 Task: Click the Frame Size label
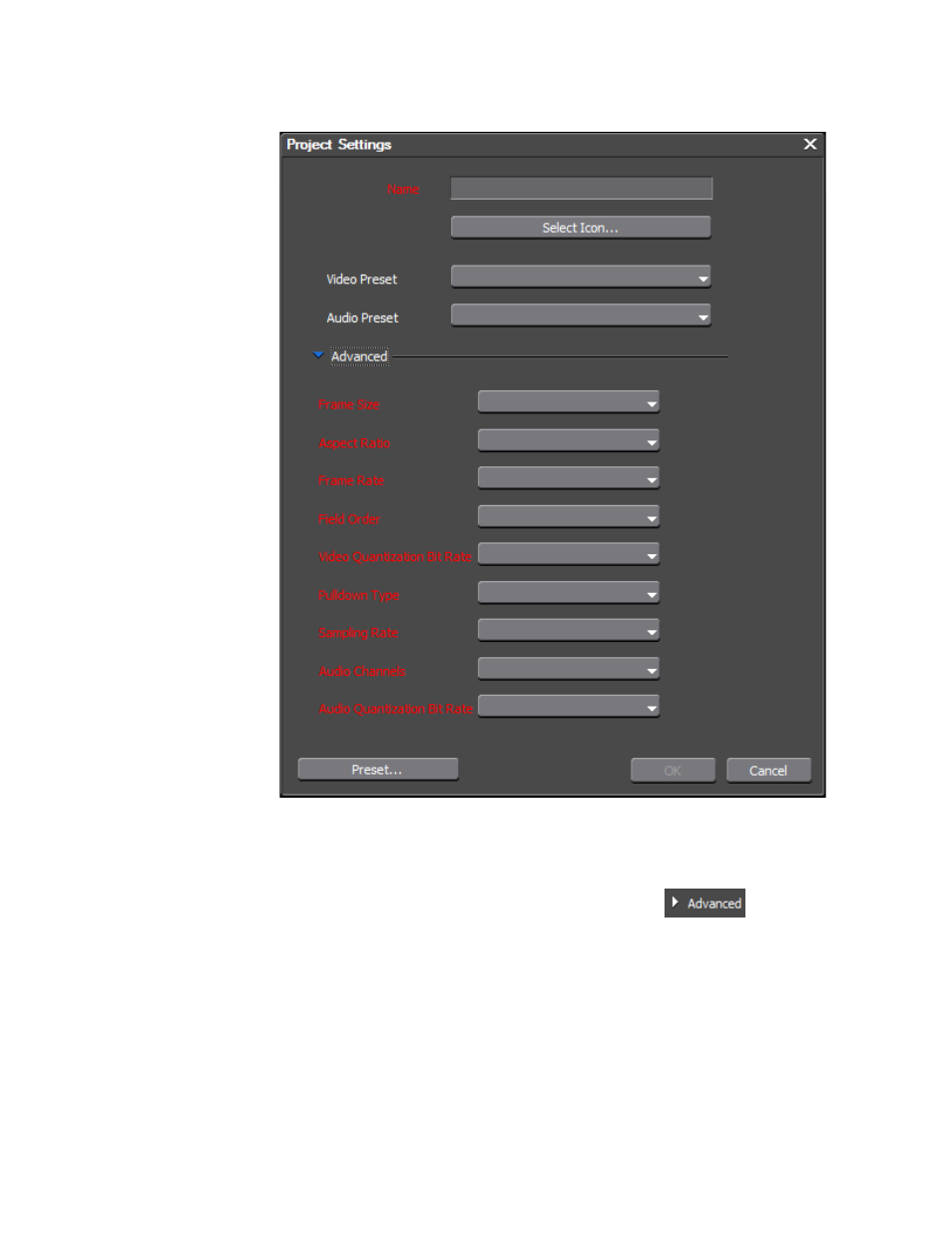pos(349,404)
